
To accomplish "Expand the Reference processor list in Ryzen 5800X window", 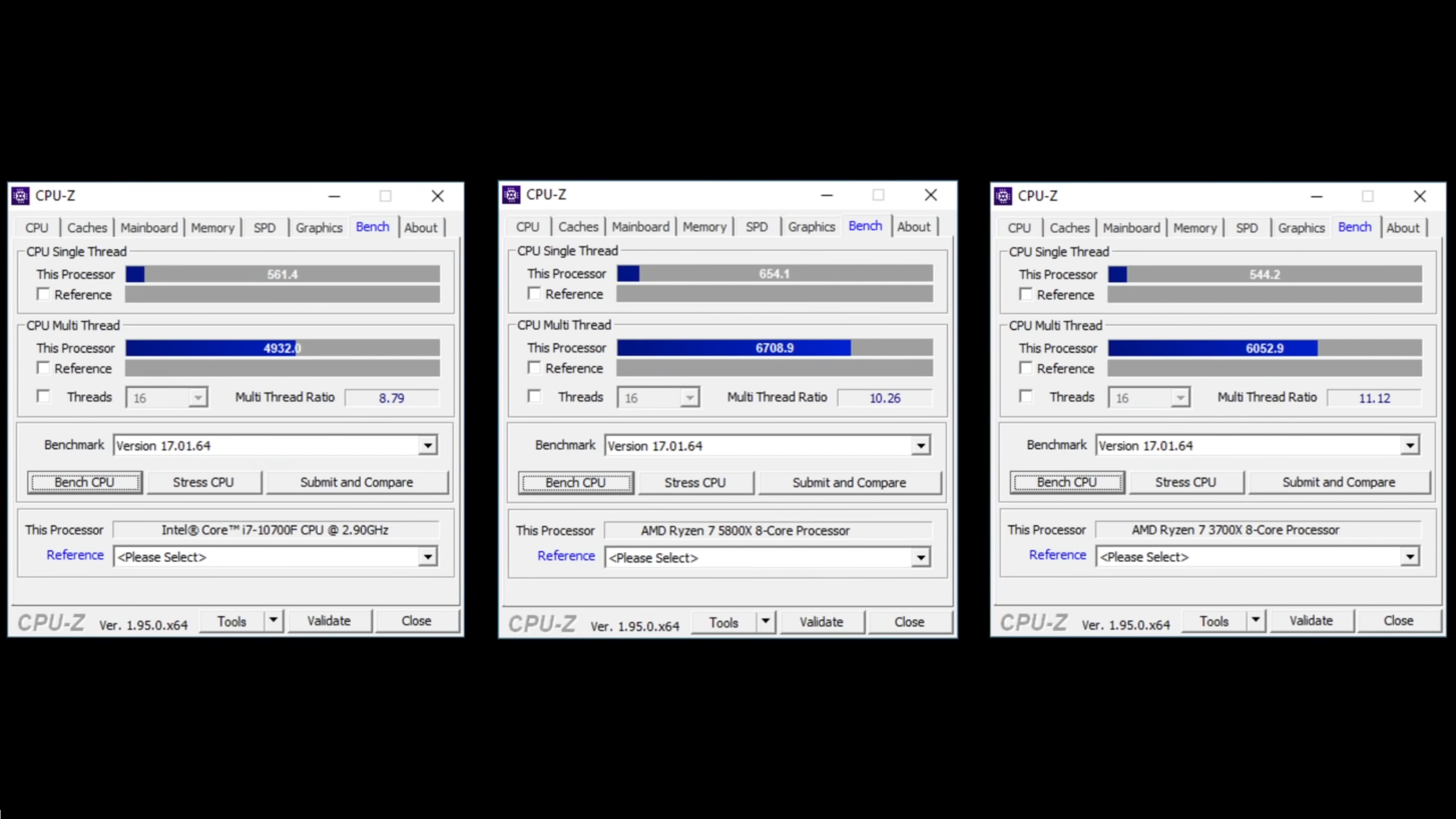I will point(921,557).
